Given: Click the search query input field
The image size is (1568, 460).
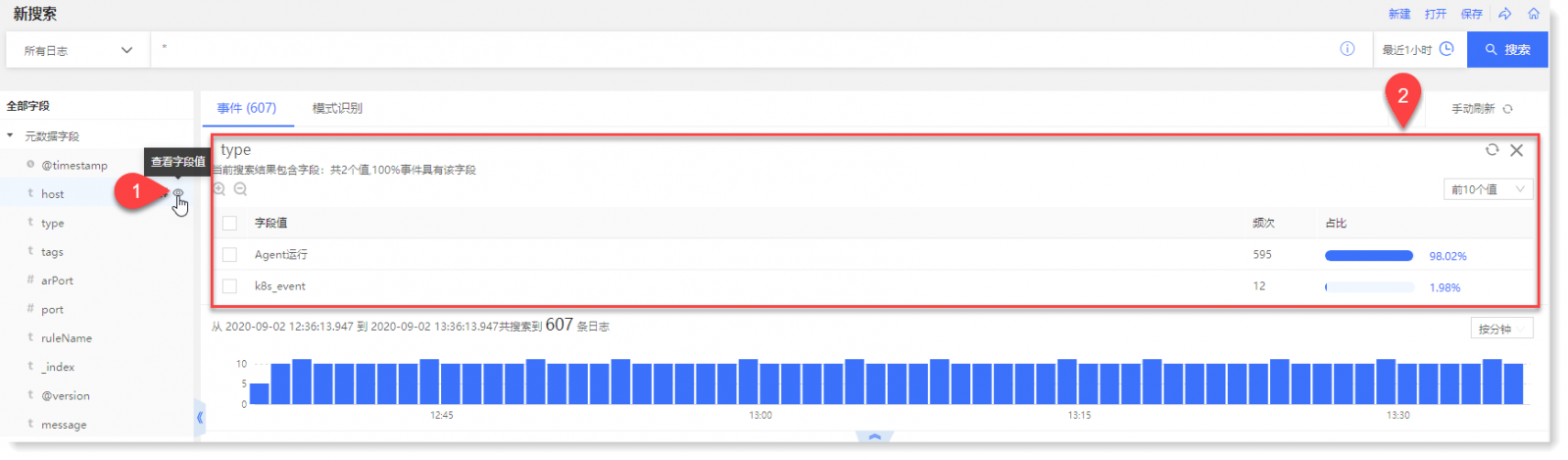Looking at the screenshot, I should pos(745,49).
